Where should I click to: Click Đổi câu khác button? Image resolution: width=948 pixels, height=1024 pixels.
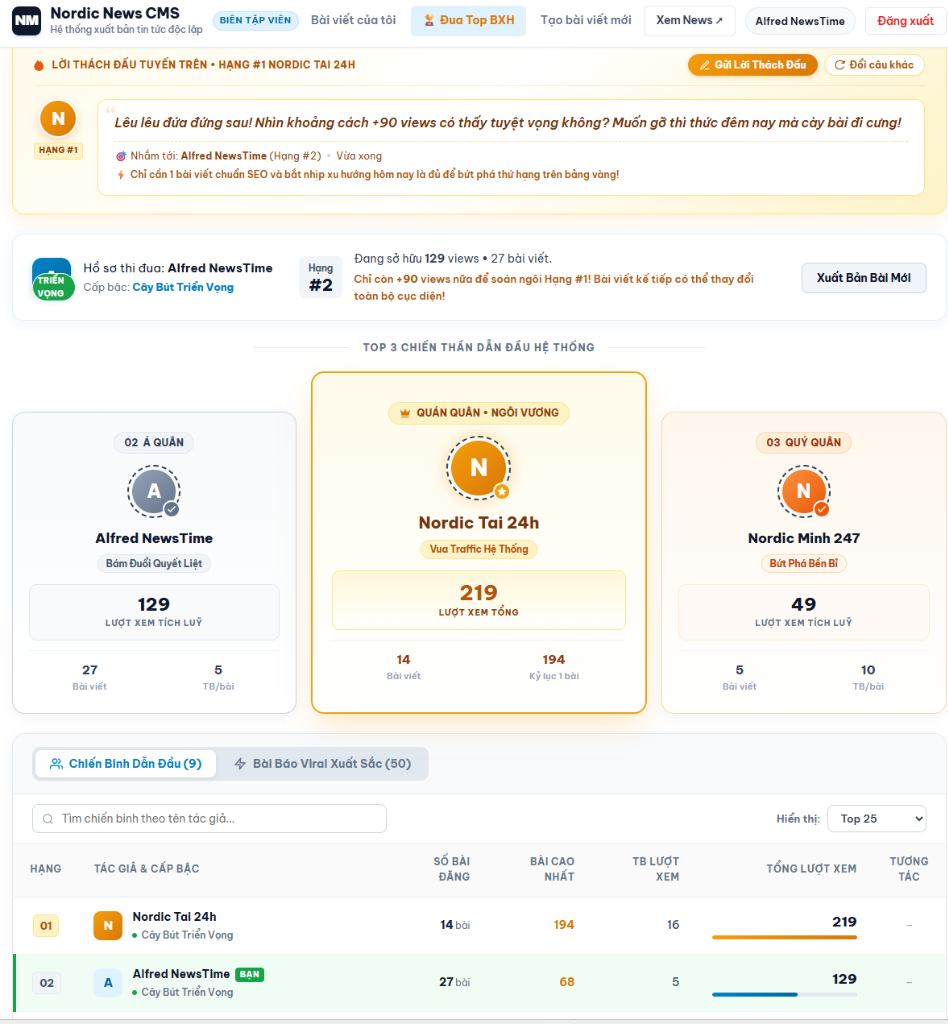click(x=874, y=65)
